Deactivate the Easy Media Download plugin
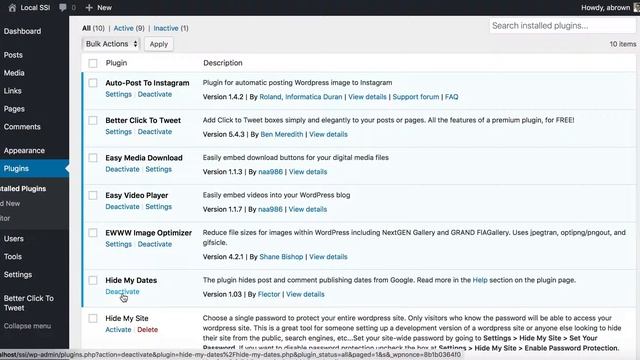Image resolution: width=640 pixels, height=360 pixels. coord(122,169)
